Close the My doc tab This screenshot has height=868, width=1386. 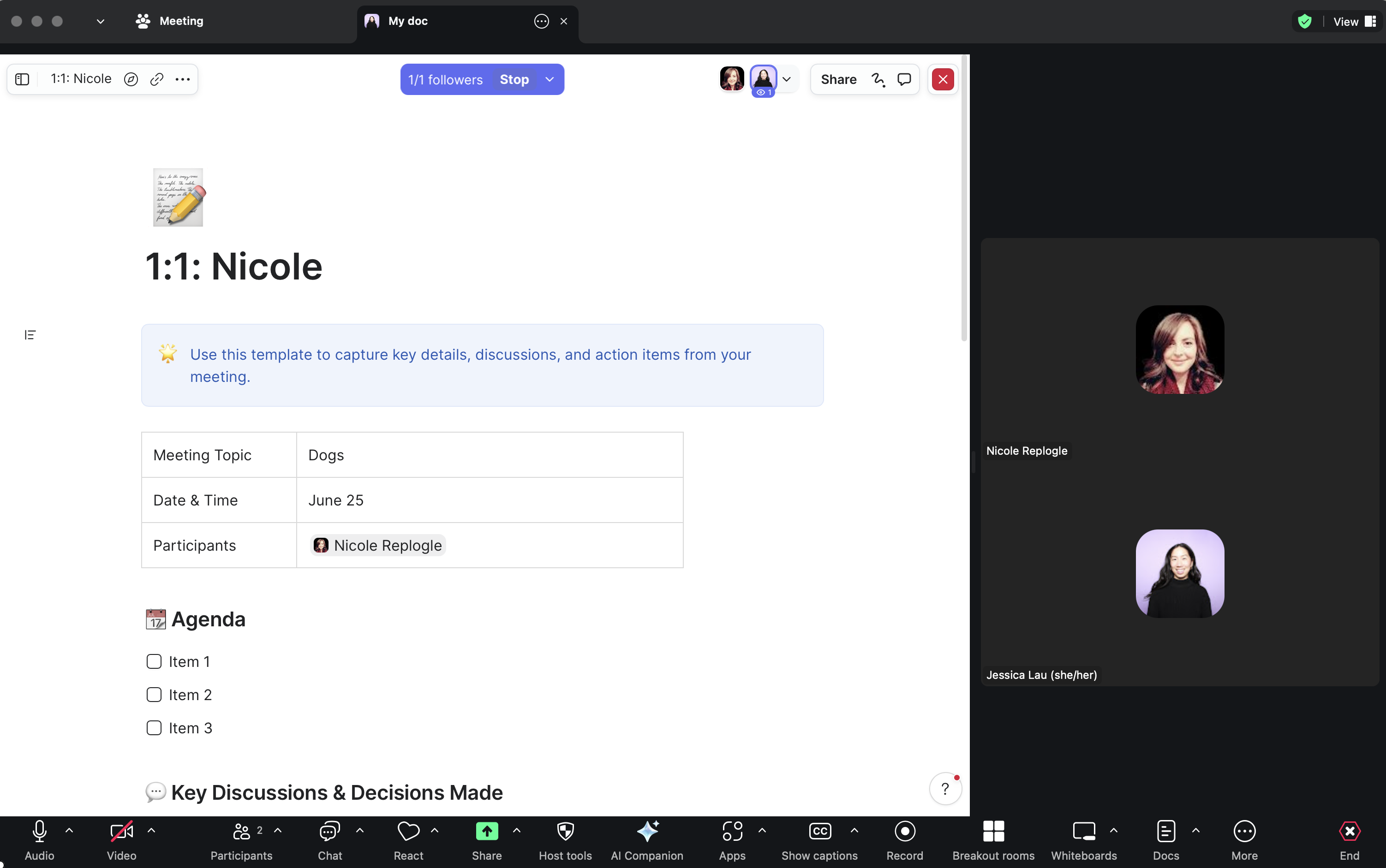[564, 21]
